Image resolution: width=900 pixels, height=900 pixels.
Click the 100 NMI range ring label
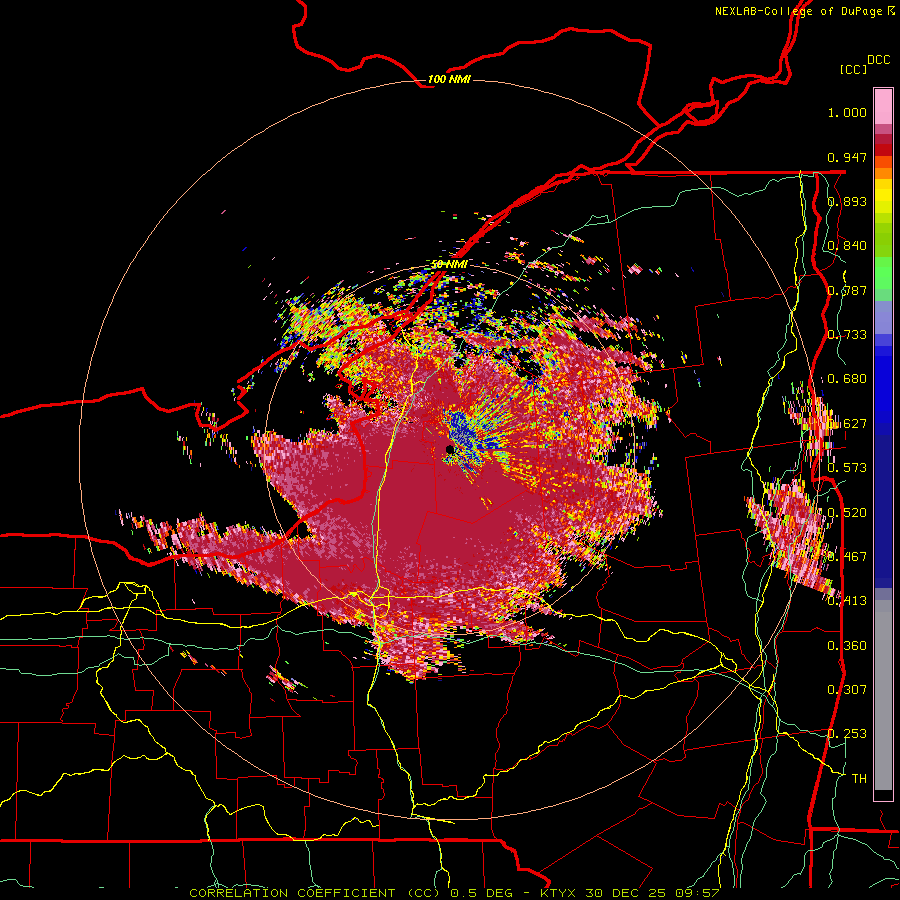449,79
